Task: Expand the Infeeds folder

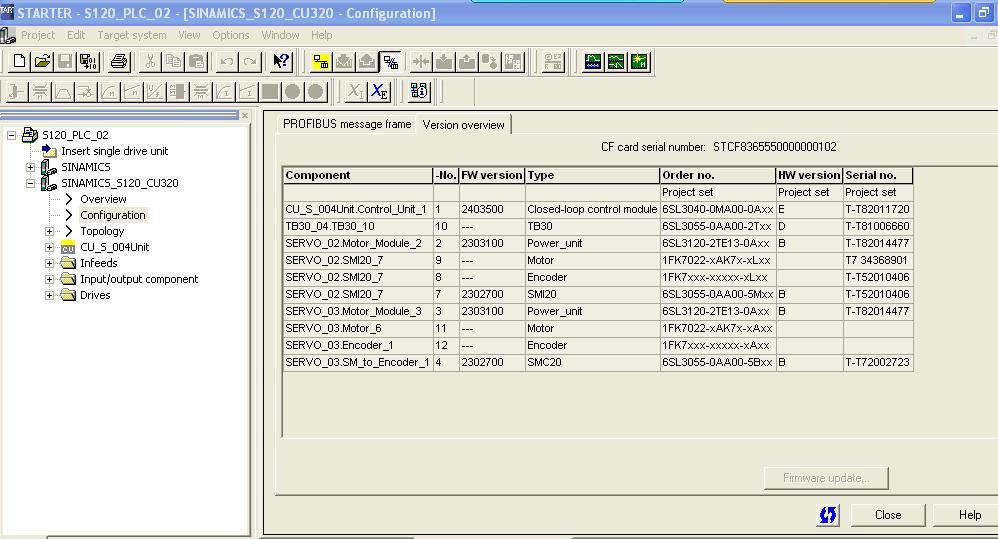Action: pos(49,263)
